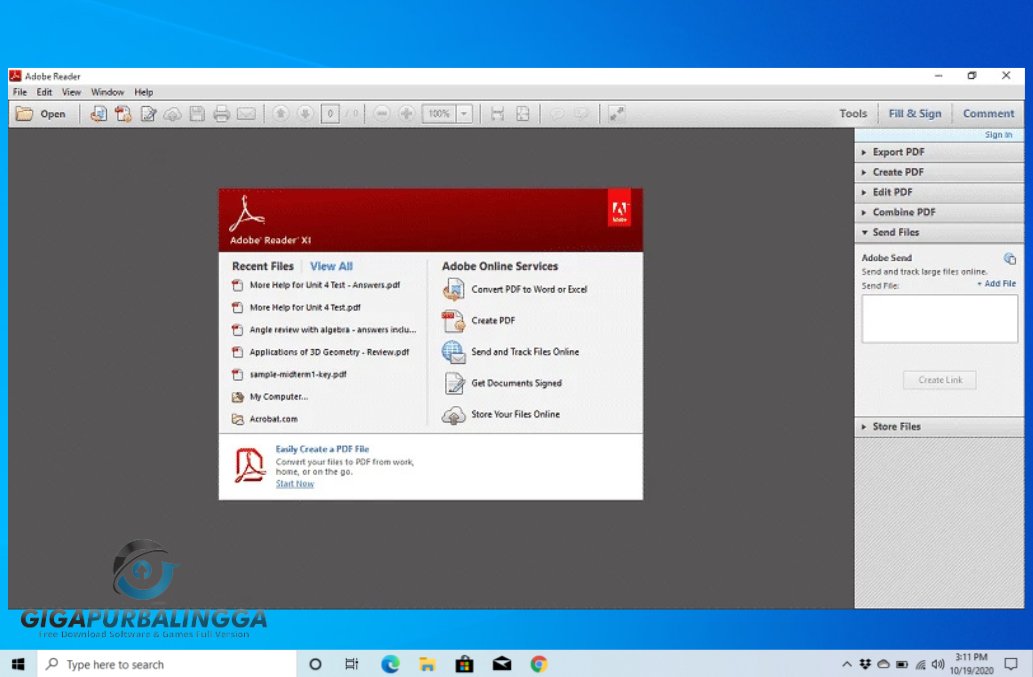Viewport: 1033px width, 677px height.
Task: Click the Zoom Out icon
Action: pos(381,113)
